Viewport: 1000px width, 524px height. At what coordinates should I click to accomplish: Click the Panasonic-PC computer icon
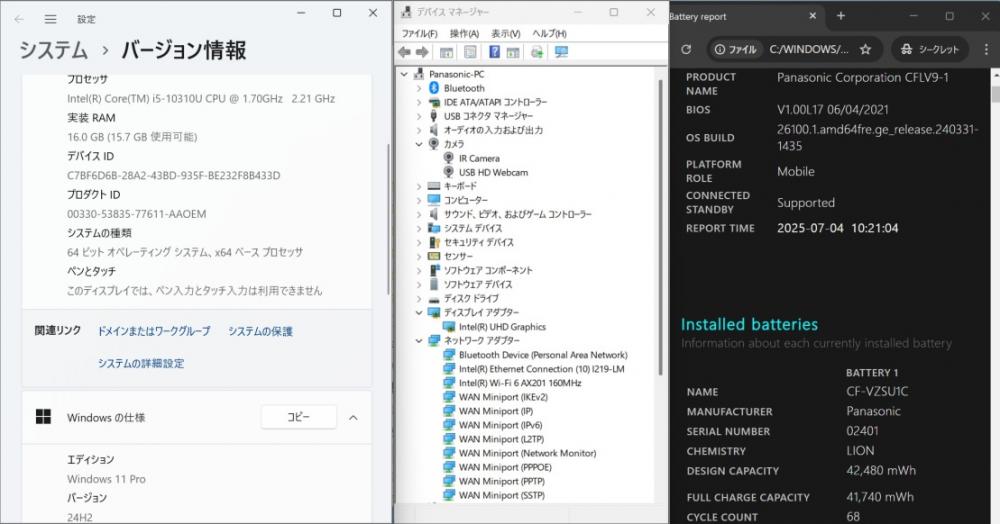[x=419, y=74]
